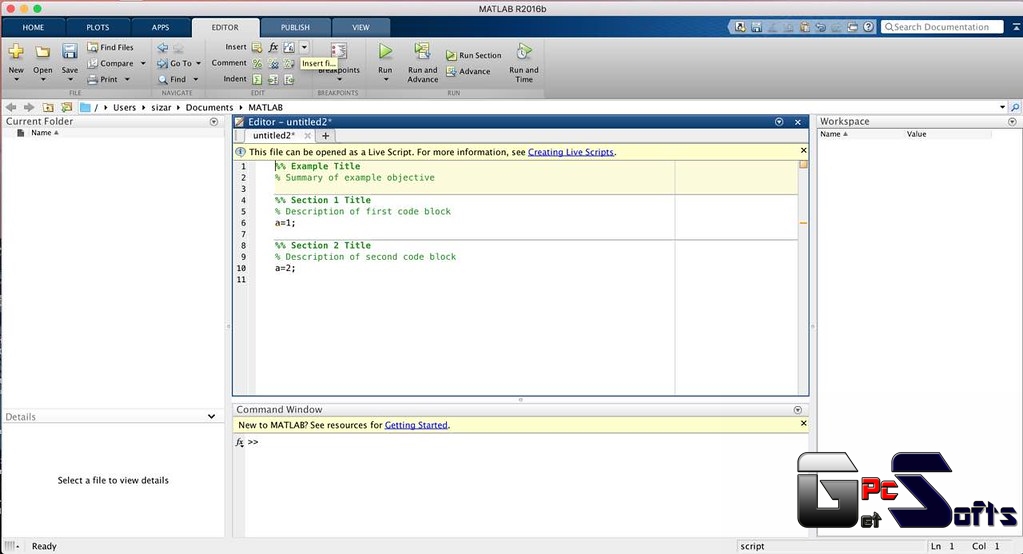Switch to the VIEW tab
The width and height of the screenshot is (1023, 554).
pos(361,27)
